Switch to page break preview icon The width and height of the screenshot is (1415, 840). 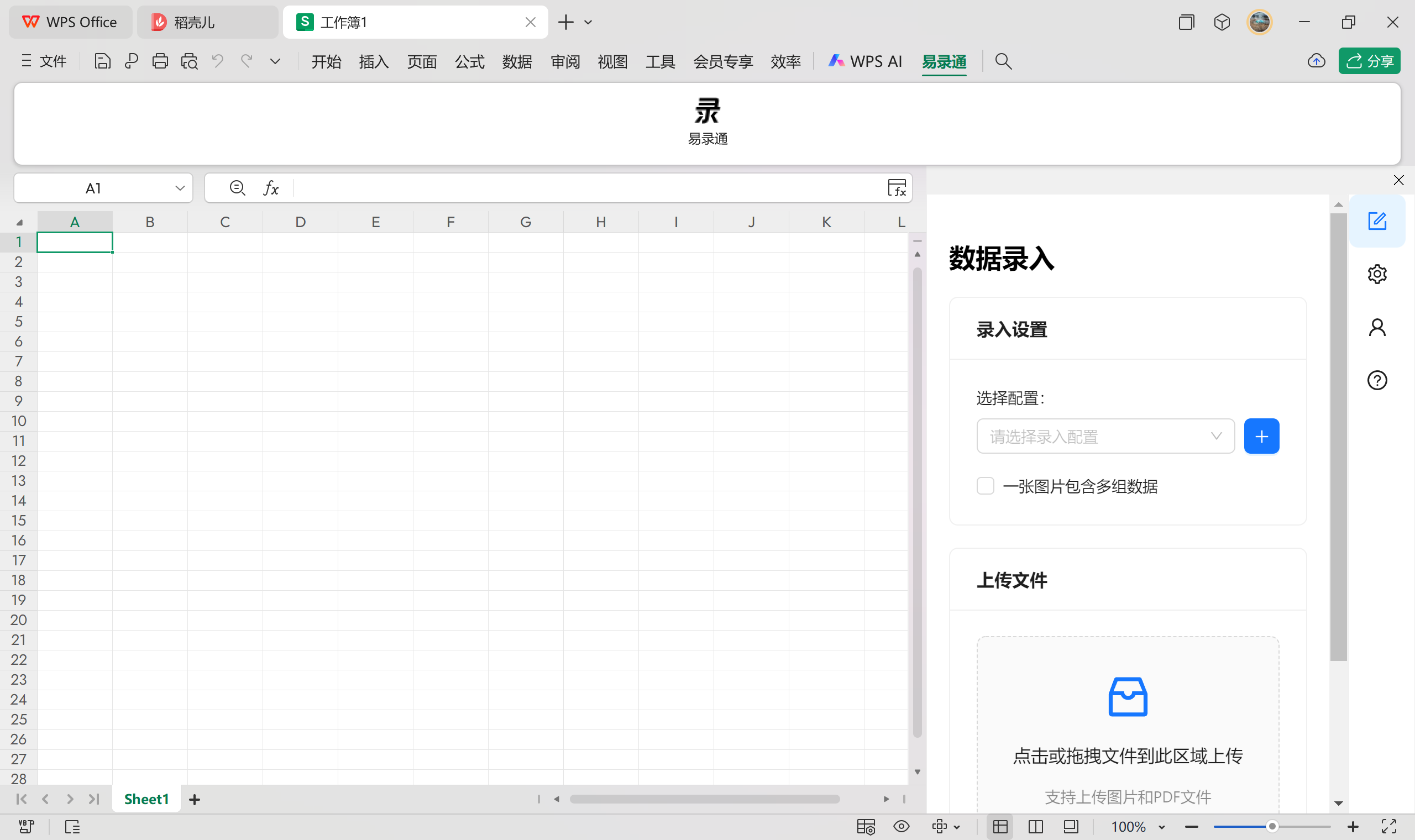(x=1071, y=827)
